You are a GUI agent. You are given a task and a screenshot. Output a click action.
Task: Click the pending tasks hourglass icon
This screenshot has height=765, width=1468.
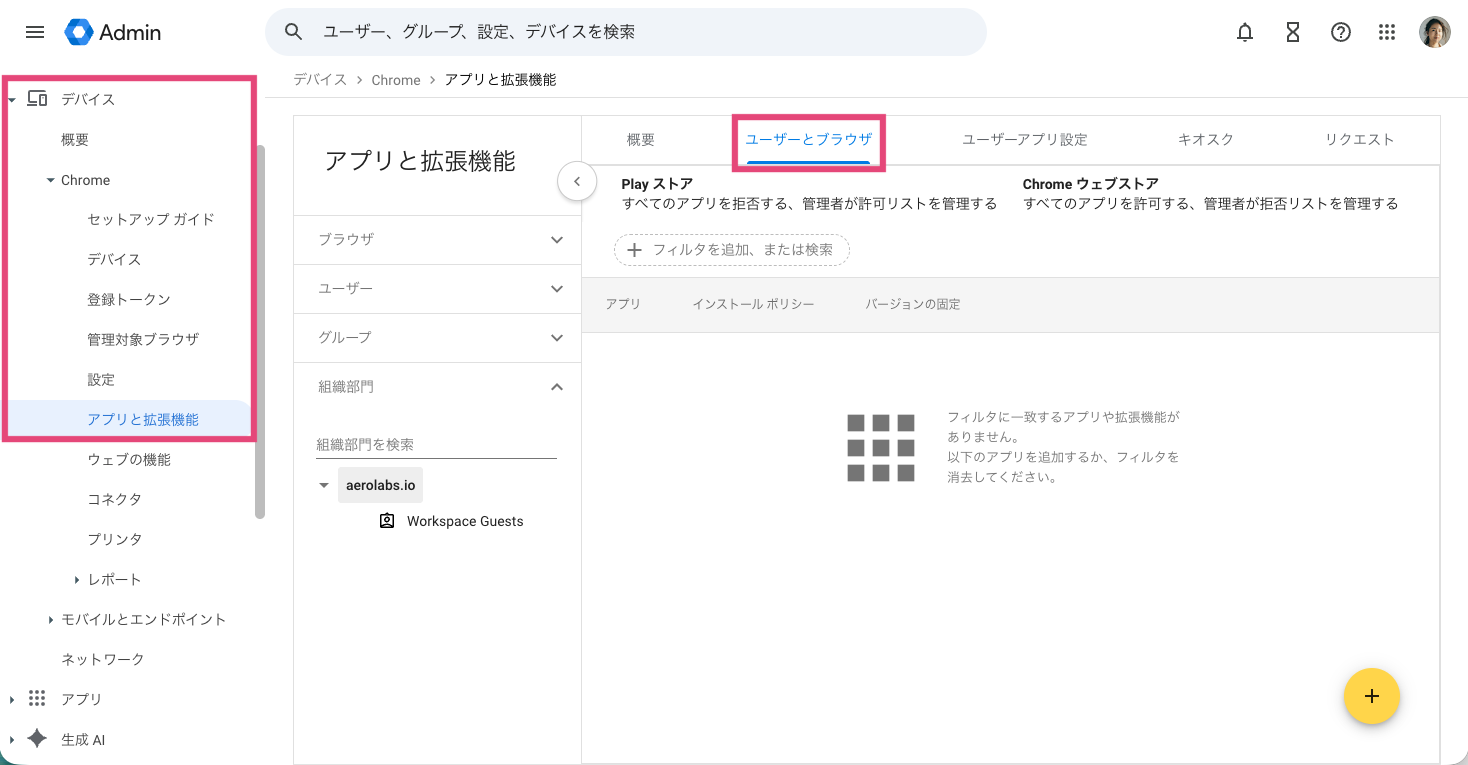1292,32
